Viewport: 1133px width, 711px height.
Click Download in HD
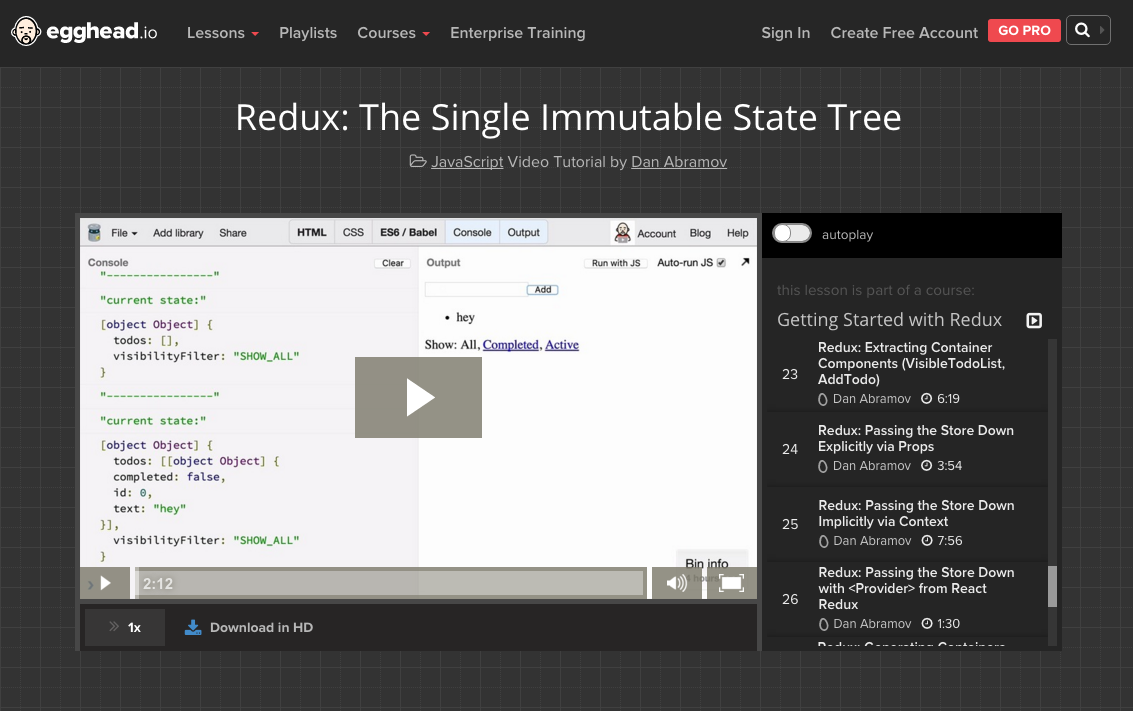pos(262,627)
